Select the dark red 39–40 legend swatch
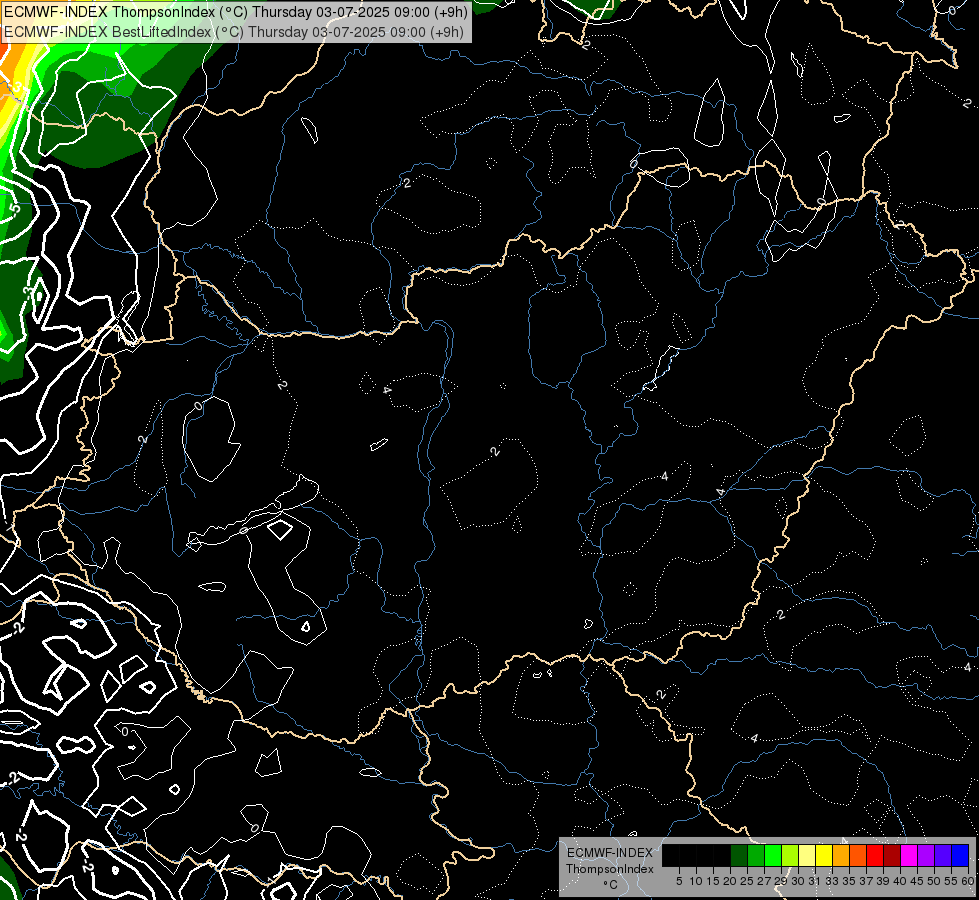This screenshot has width=979, height=900. tap(892, 855)
